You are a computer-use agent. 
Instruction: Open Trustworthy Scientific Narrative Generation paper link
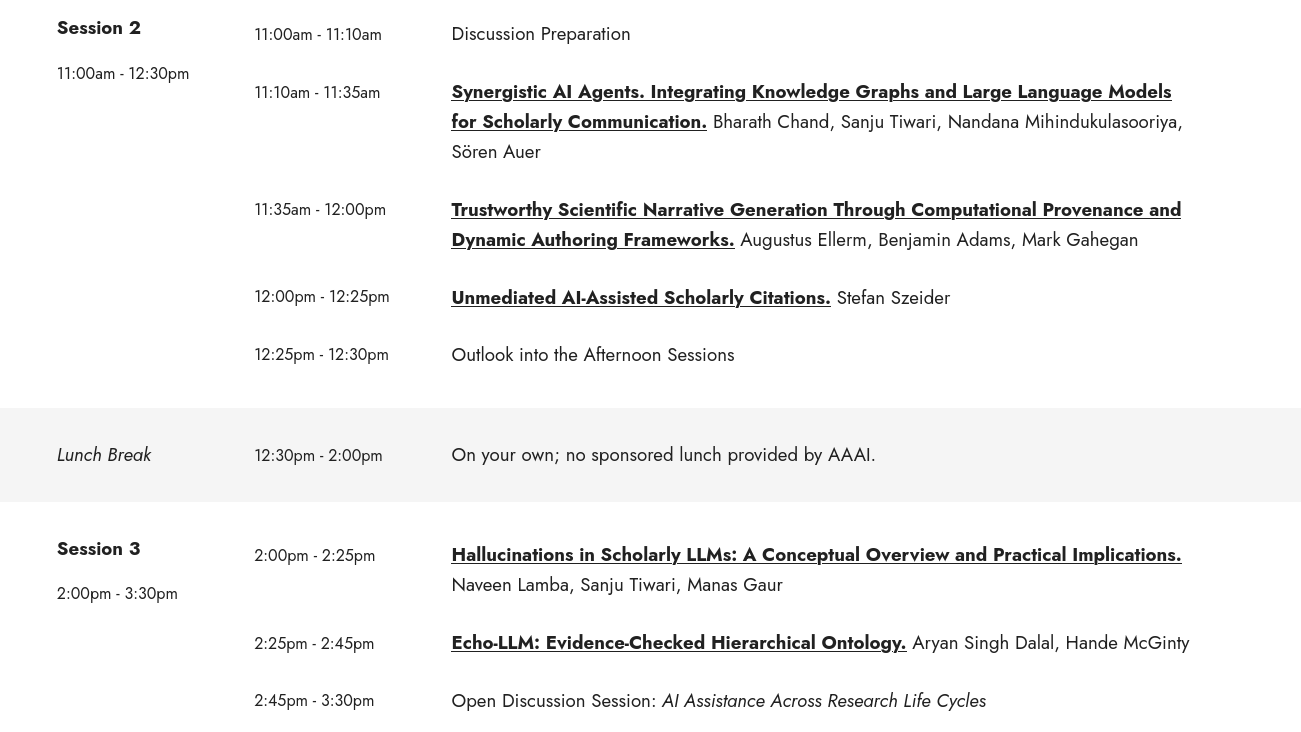[x=815, y=210]
